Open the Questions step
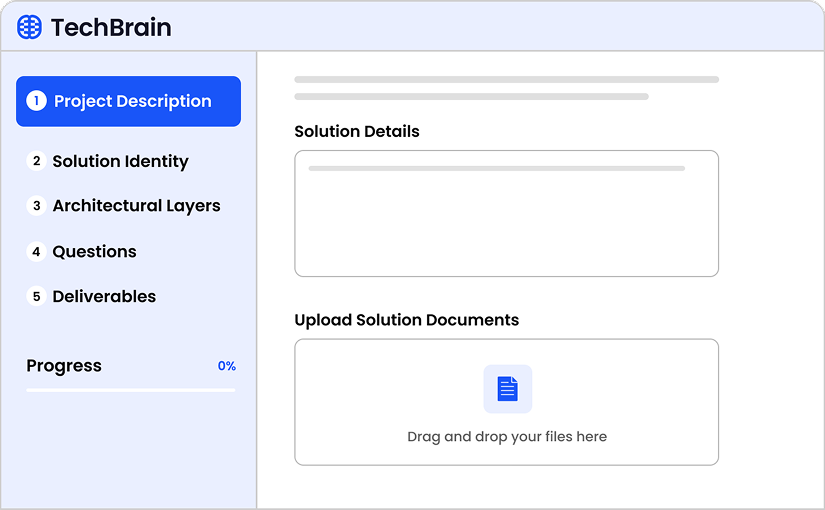This screenshot has width=825, height=510. pyautogui.click(x=94, y=252)
